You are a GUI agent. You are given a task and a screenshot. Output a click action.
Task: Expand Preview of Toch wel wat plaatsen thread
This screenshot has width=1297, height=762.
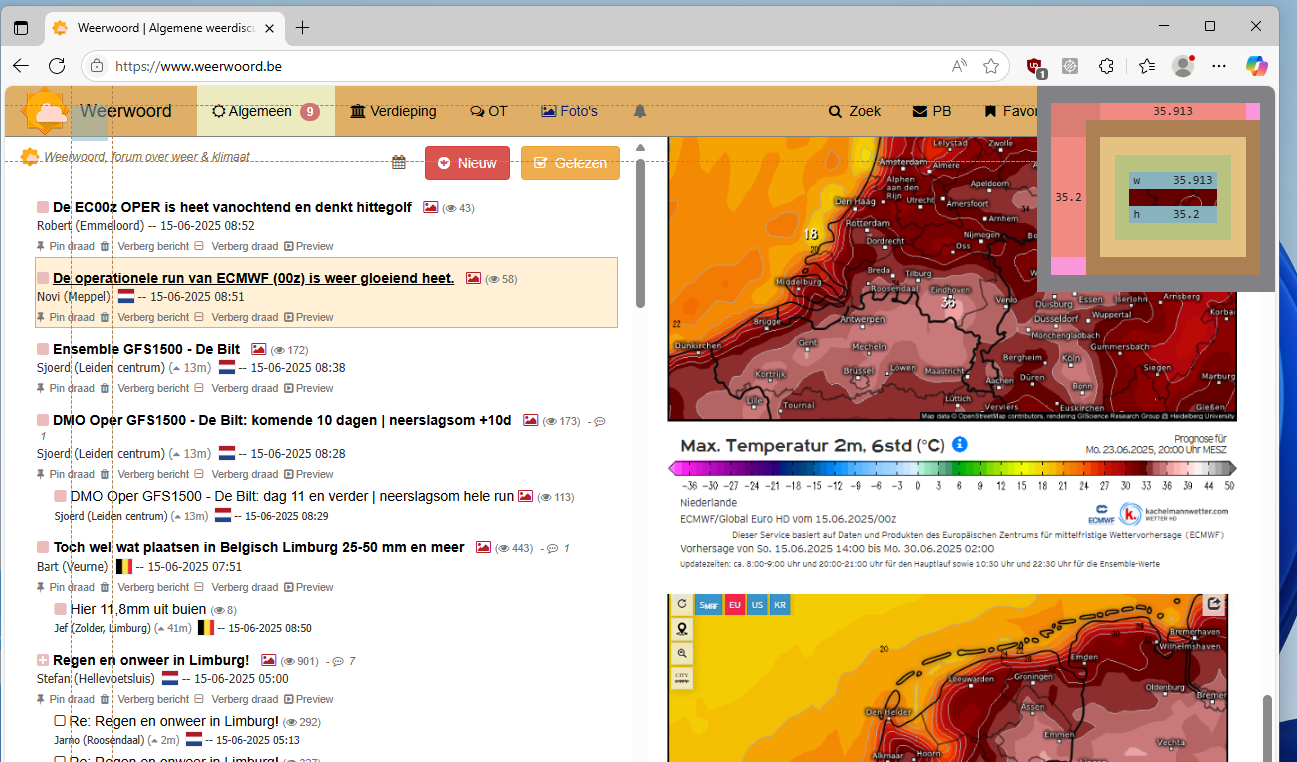pos(309,587)
